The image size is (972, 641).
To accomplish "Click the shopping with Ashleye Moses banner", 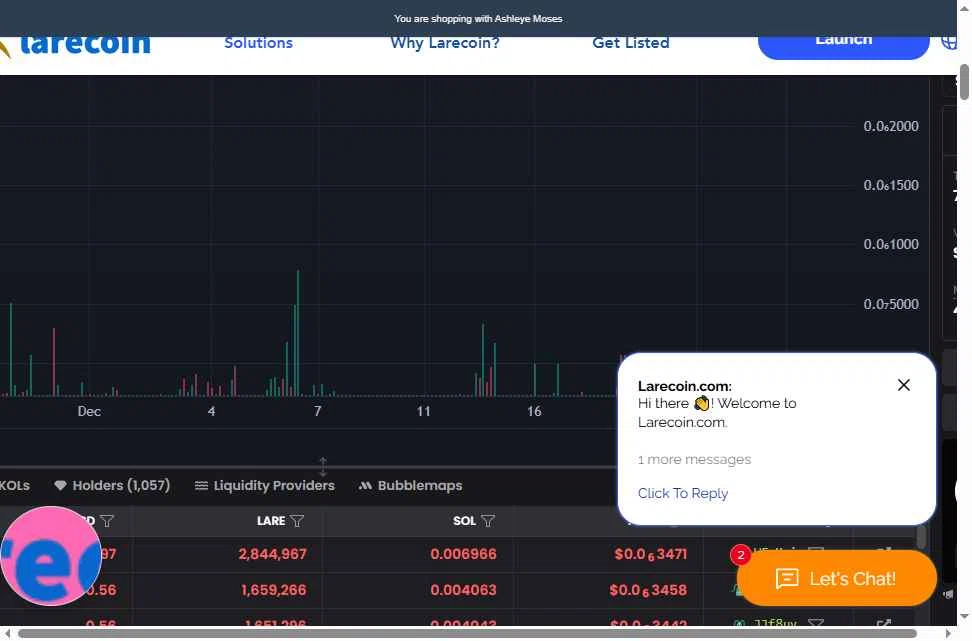I will [478, 19].
